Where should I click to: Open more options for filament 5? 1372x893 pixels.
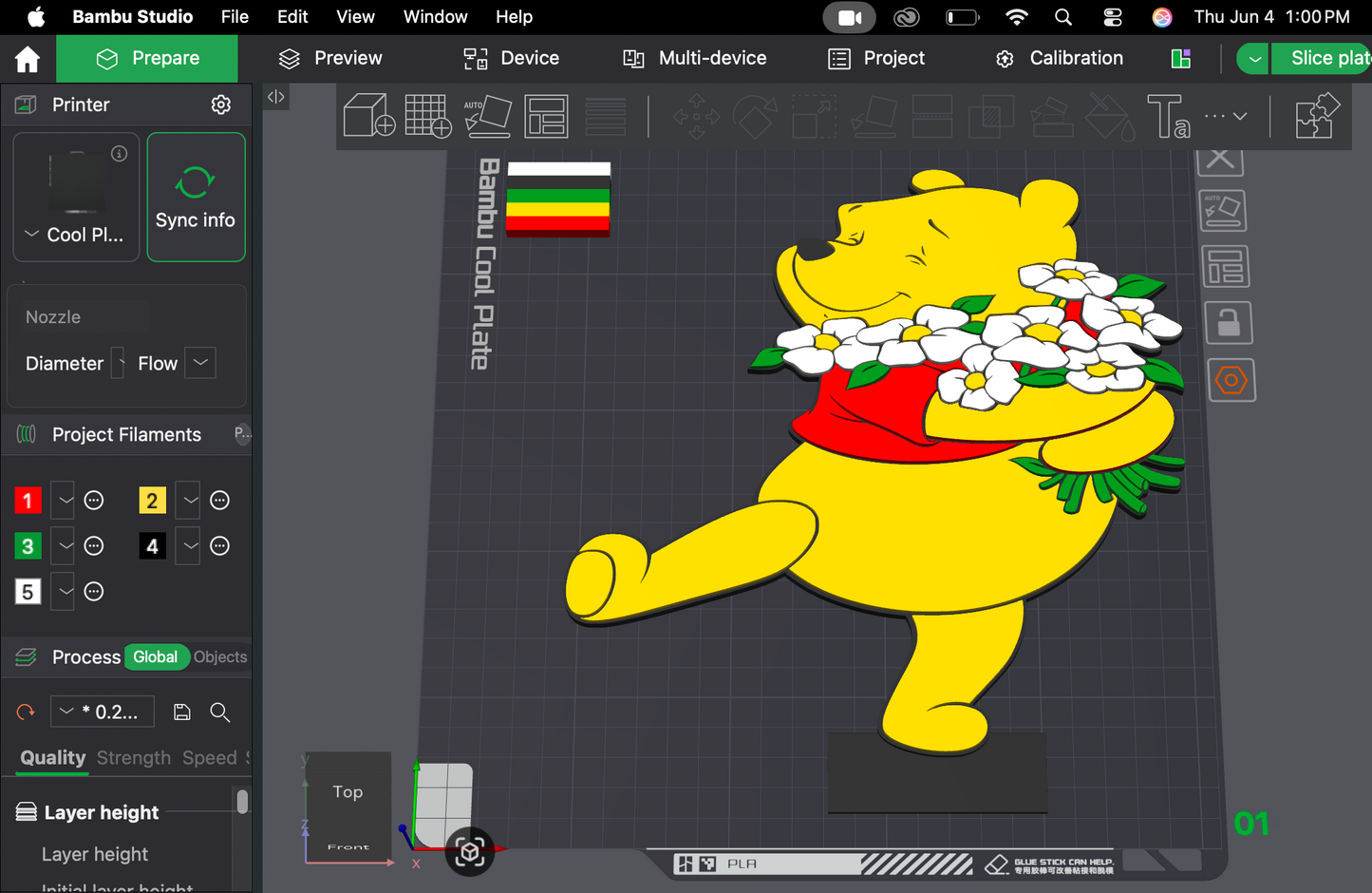(94, 592)
